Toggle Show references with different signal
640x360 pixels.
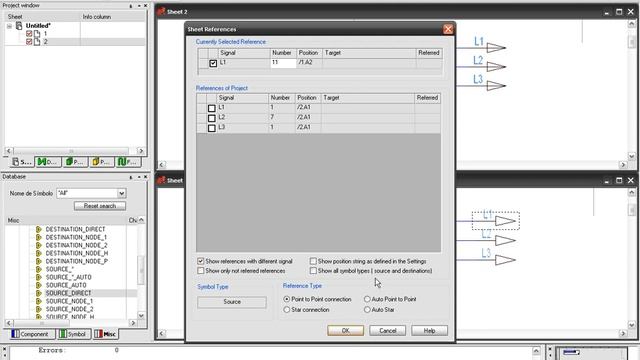tap(200, 261)
